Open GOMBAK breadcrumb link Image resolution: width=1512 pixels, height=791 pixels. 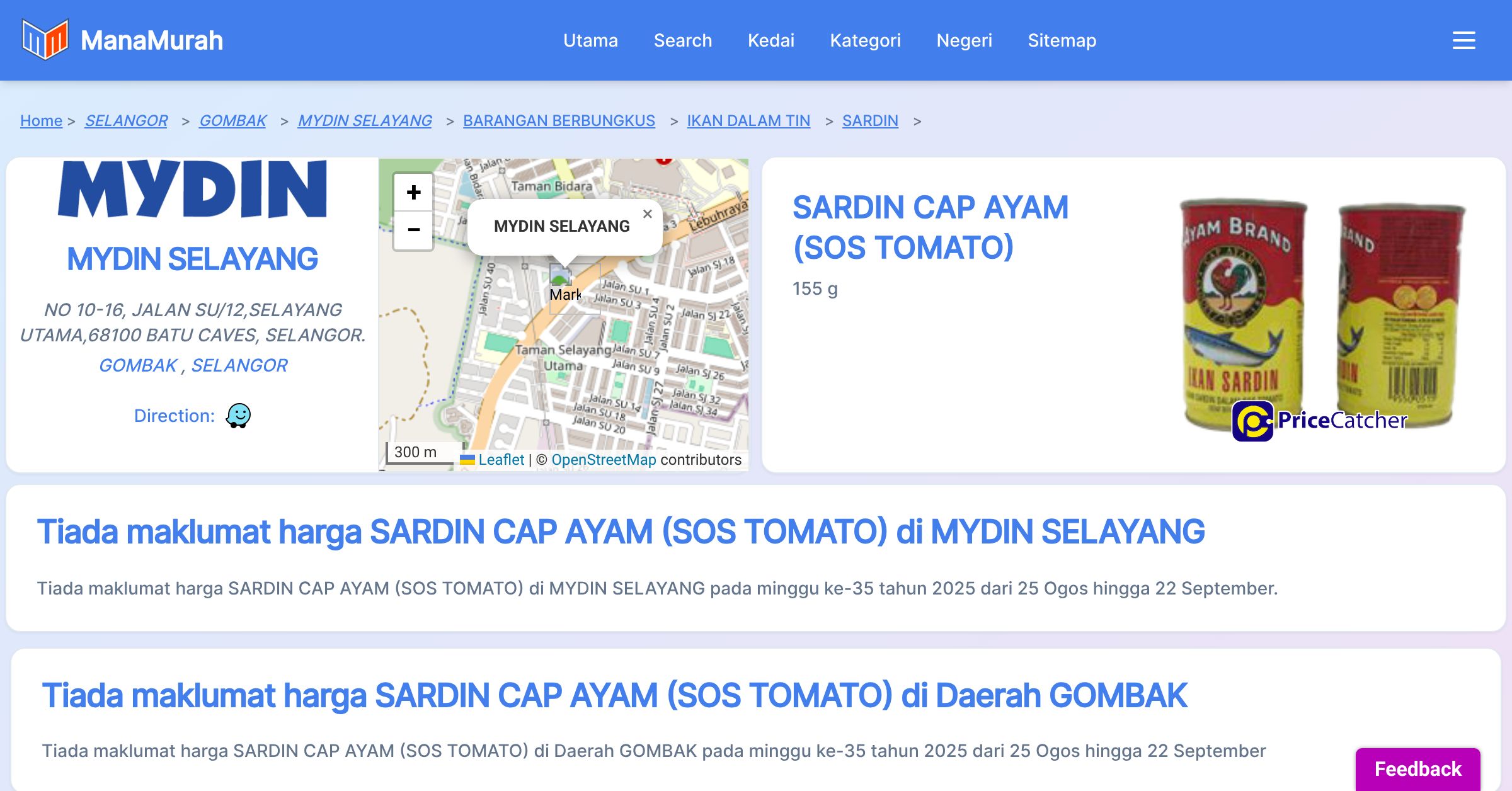point(232,120)
